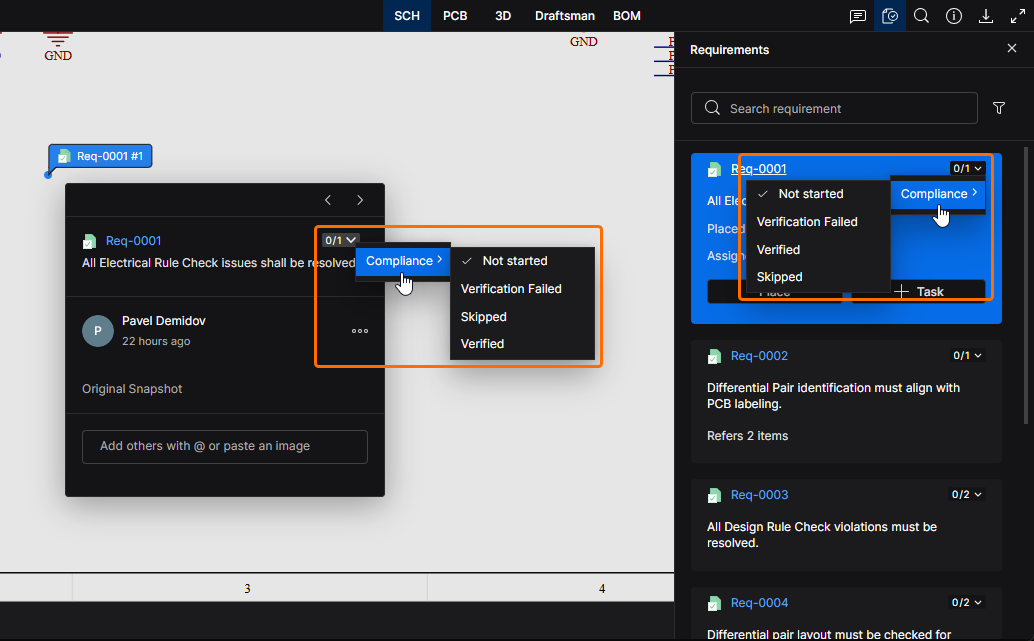The width and height of the screenshot is (1034, 641).
Task: Toggle the Requirements panel icon in toolbar
Action: 889,16
